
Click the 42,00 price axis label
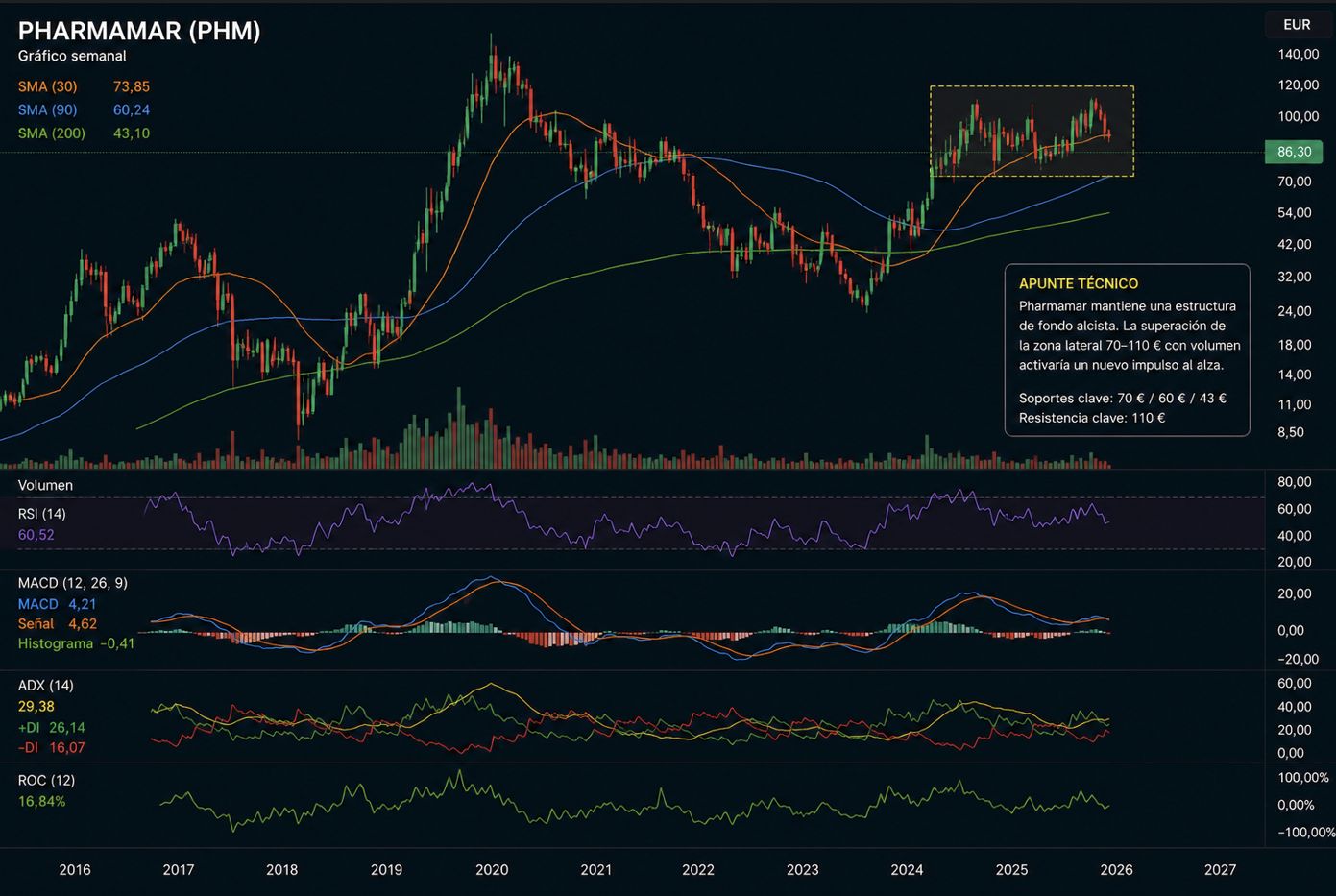coord(1295,245)
